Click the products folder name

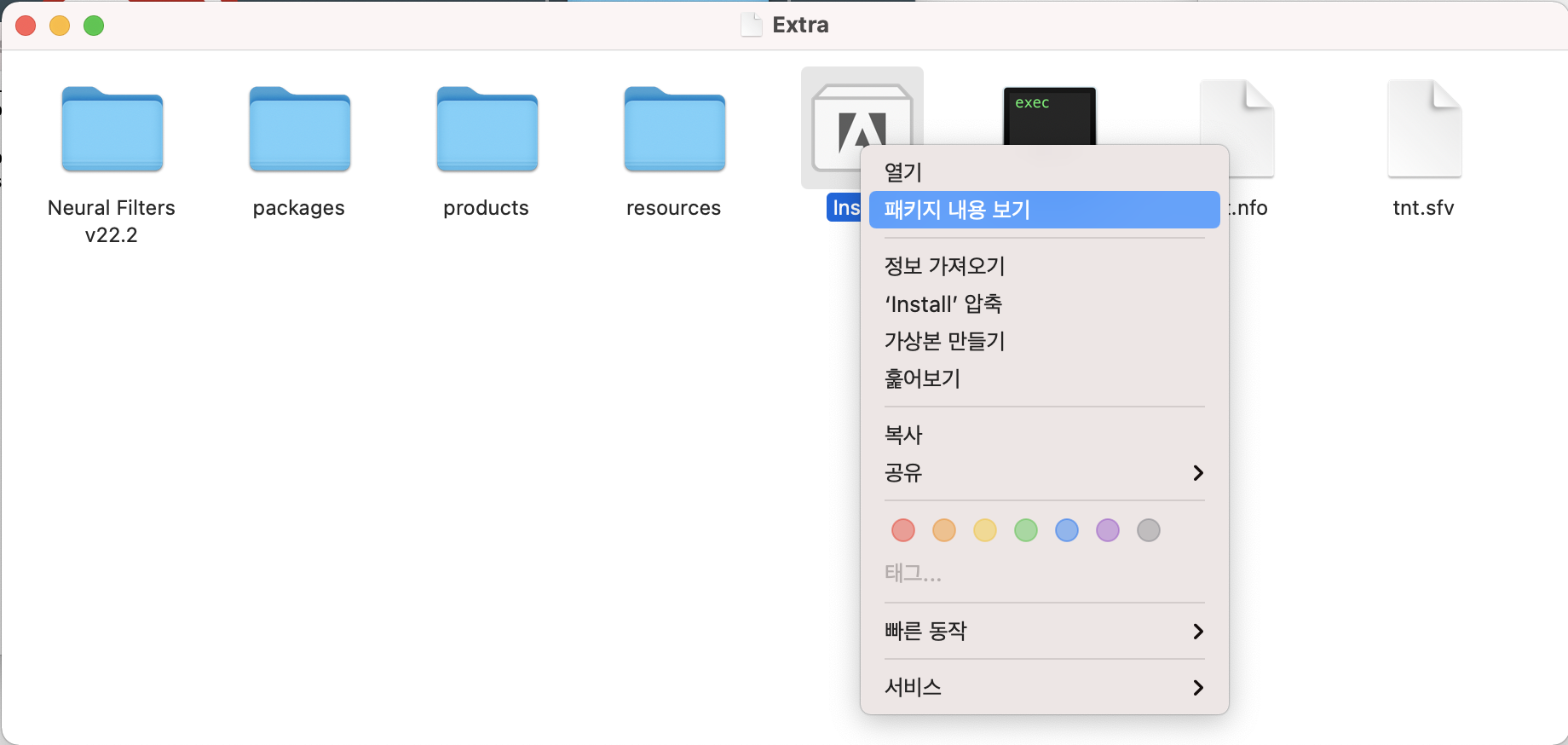pyautogui.click(x=487, y=208)
